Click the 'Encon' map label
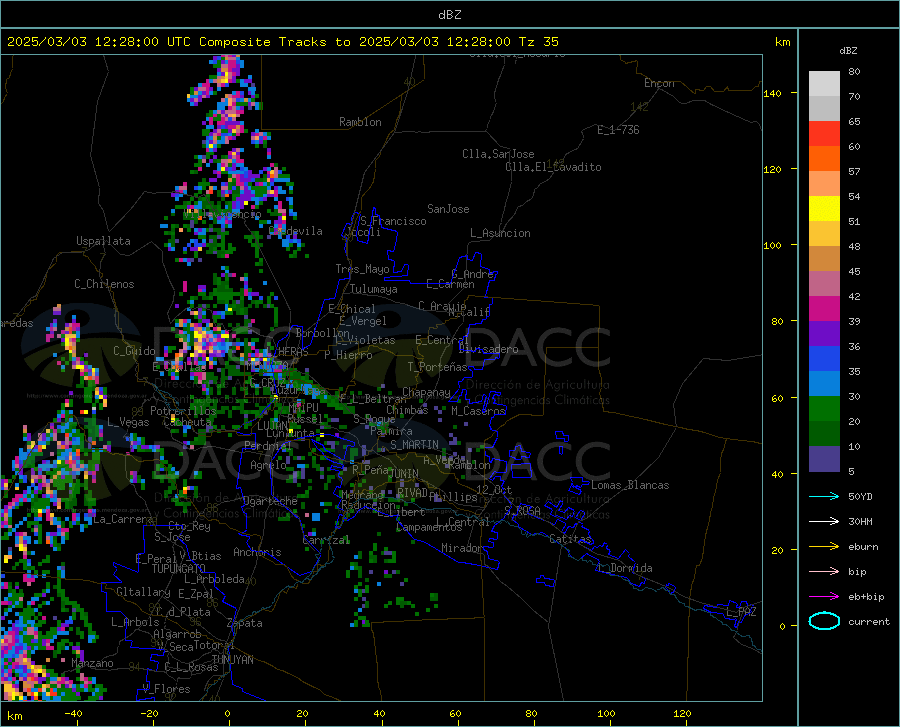 659,83
